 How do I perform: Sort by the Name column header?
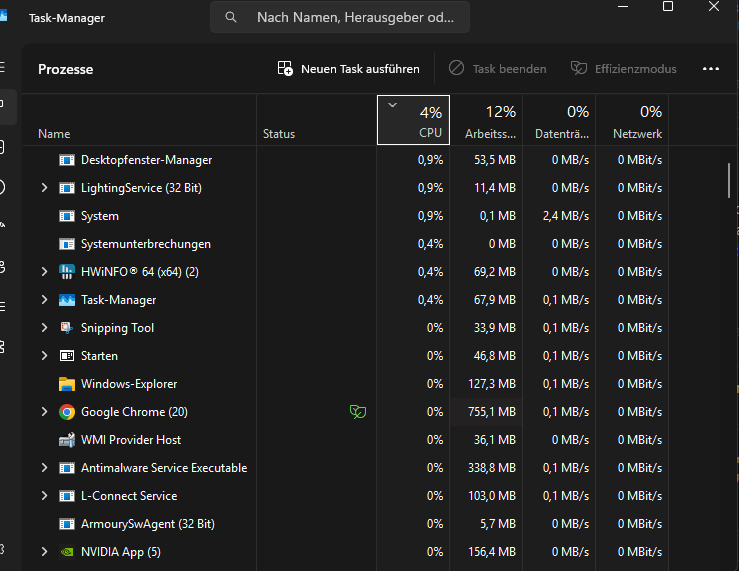point(139,120)
